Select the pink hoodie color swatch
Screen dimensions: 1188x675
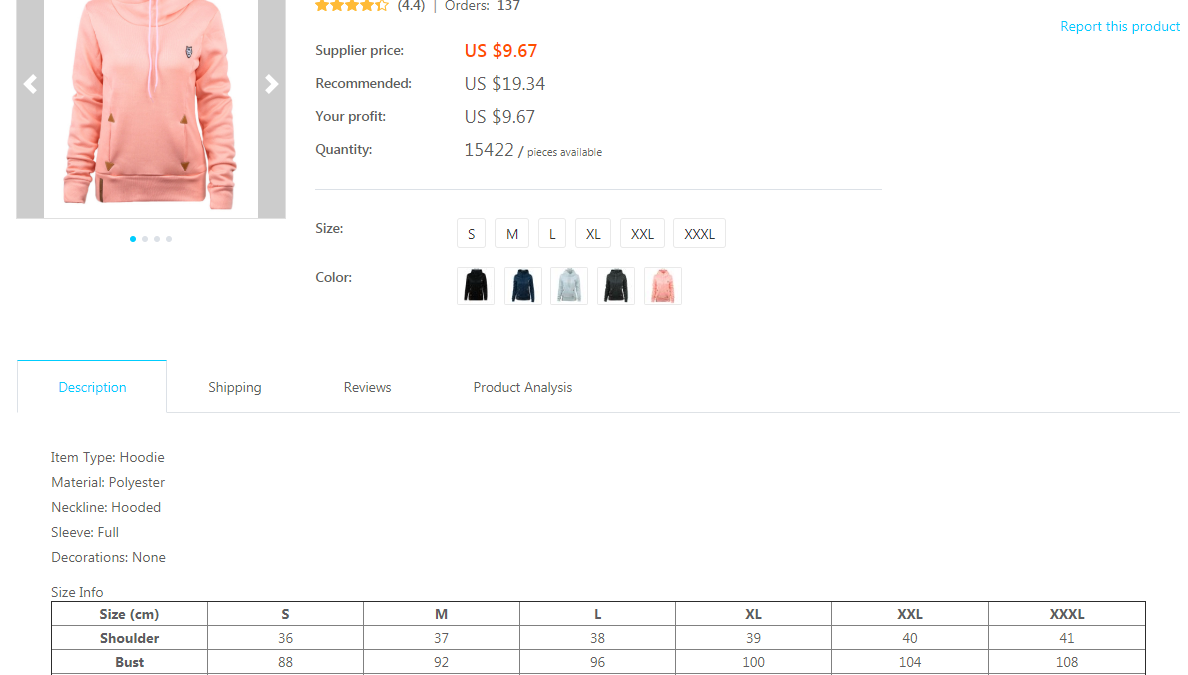tap(663, 286)
